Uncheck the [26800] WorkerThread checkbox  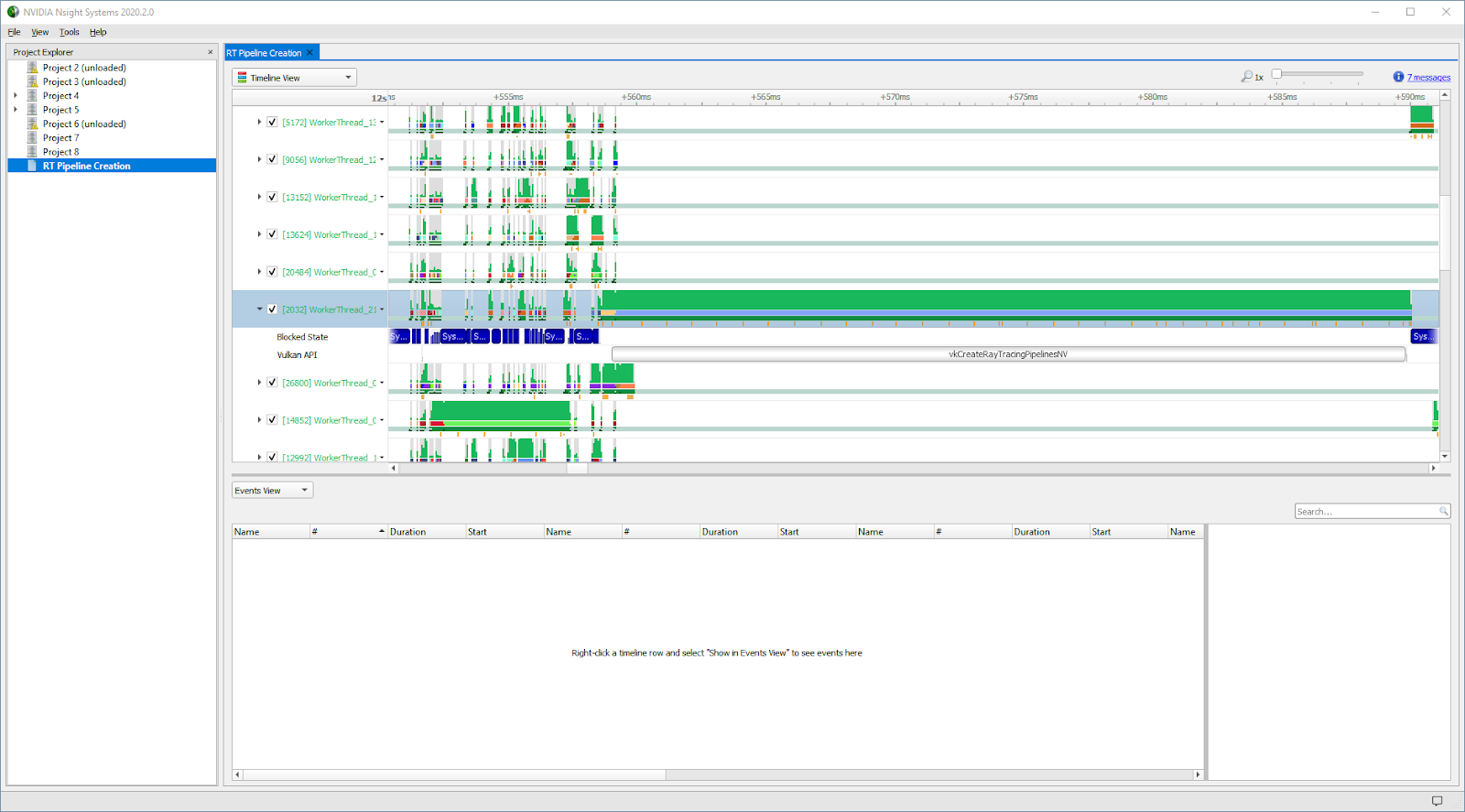[x=272, y=383]
